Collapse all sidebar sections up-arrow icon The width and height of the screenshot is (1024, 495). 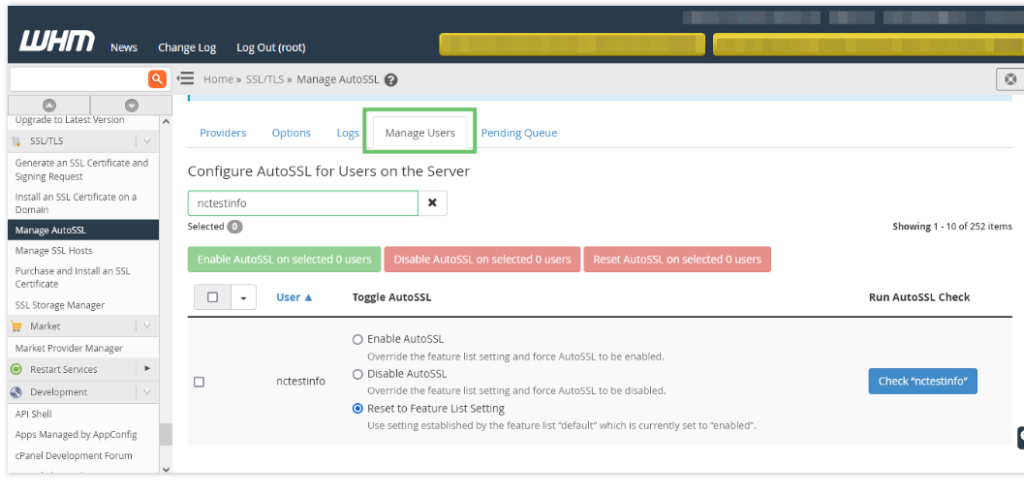[49, 105]
